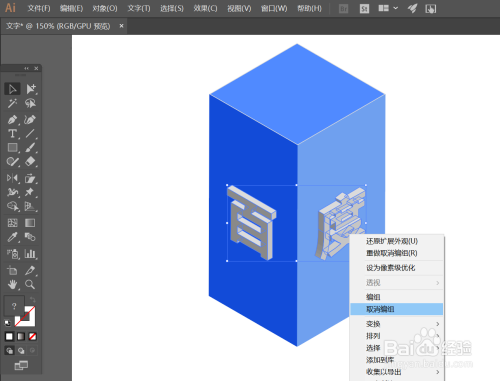This screenshot has height=381, width=500.
Task: Expand the 透视 submenu
Action: tap(397, 283)
